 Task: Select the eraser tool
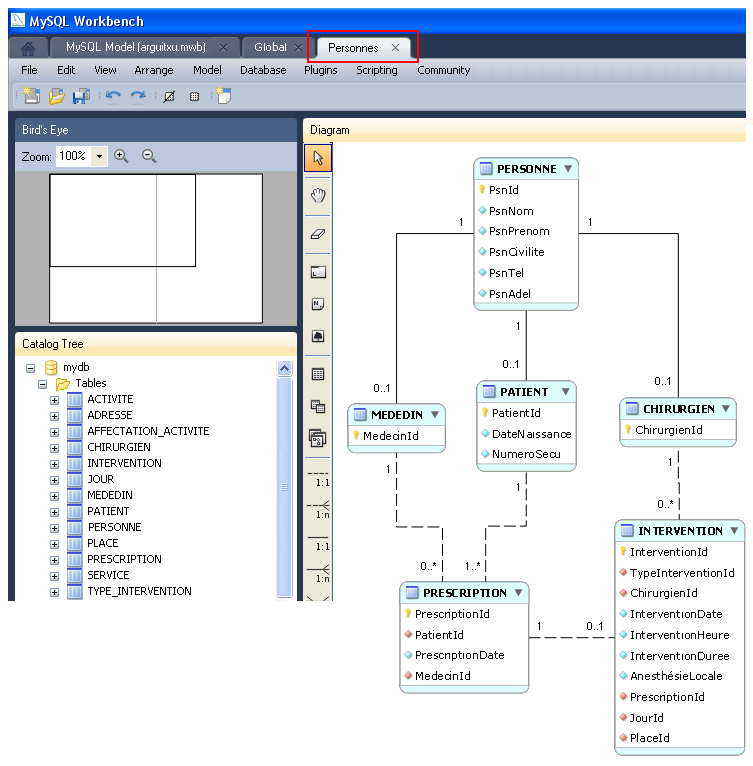click(318, 234)
